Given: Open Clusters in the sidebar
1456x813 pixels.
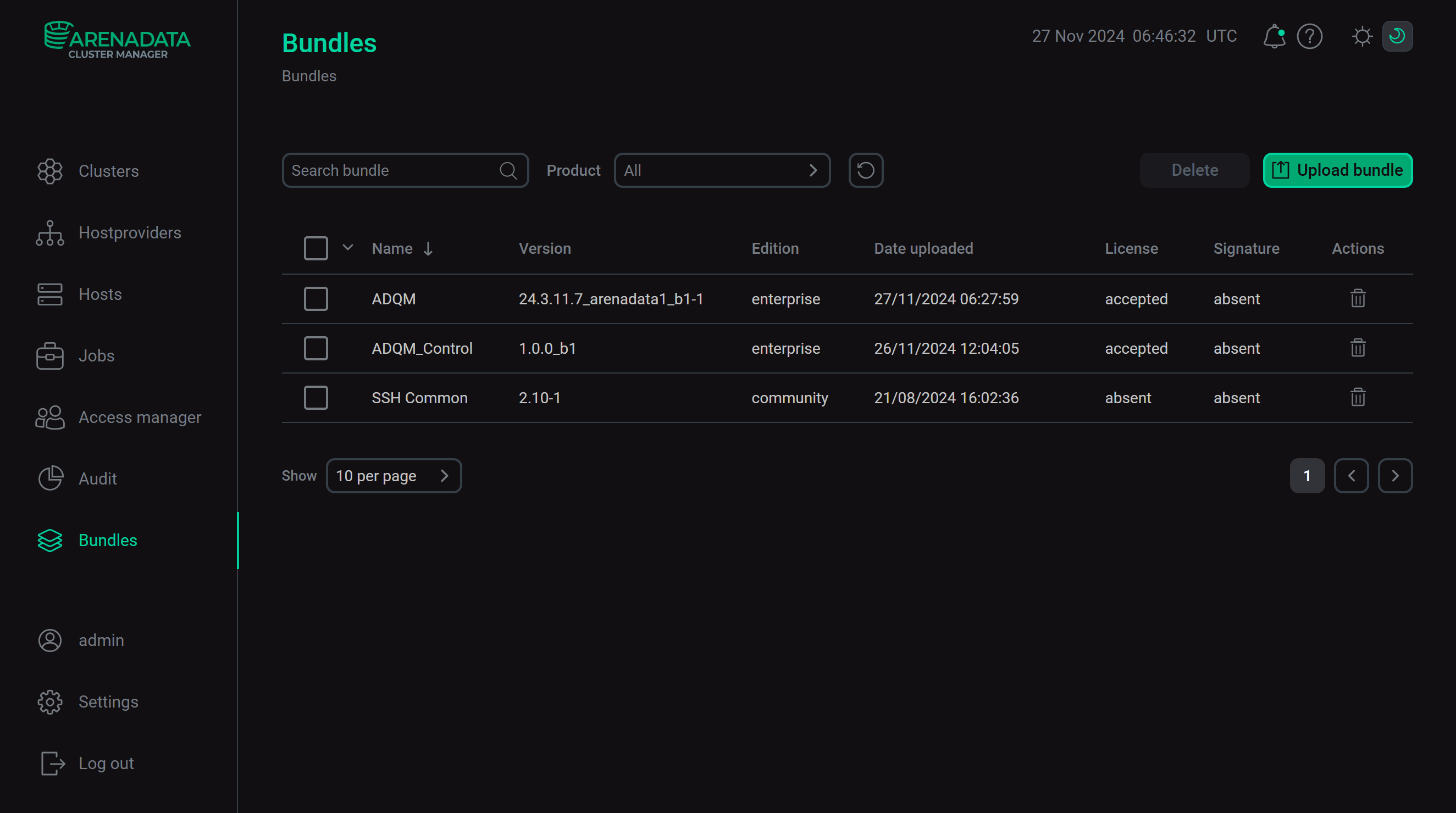Looking at the screenshot, I should click(108, 171).
